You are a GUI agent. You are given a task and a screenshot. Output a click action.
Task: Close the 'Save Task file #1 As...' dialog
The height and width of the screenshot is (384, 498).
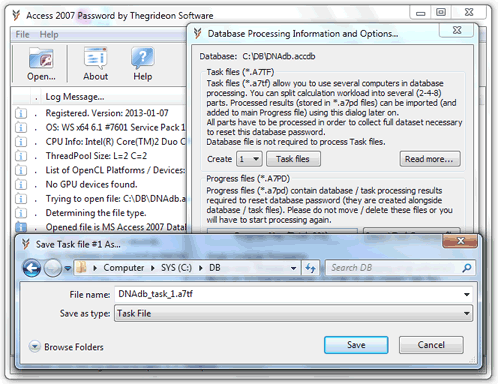[x=460, y=241]
